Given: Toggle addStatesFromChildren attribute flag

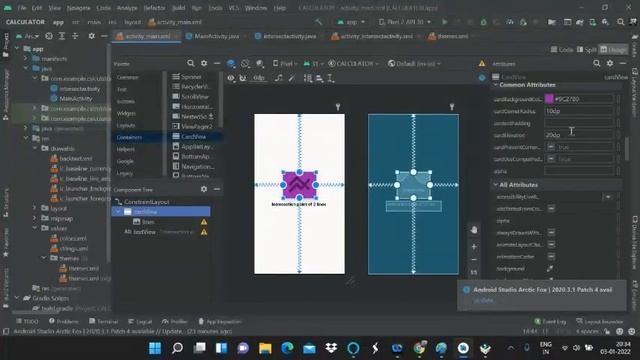Looking at the screenshot, I should (x=551, y=209).
